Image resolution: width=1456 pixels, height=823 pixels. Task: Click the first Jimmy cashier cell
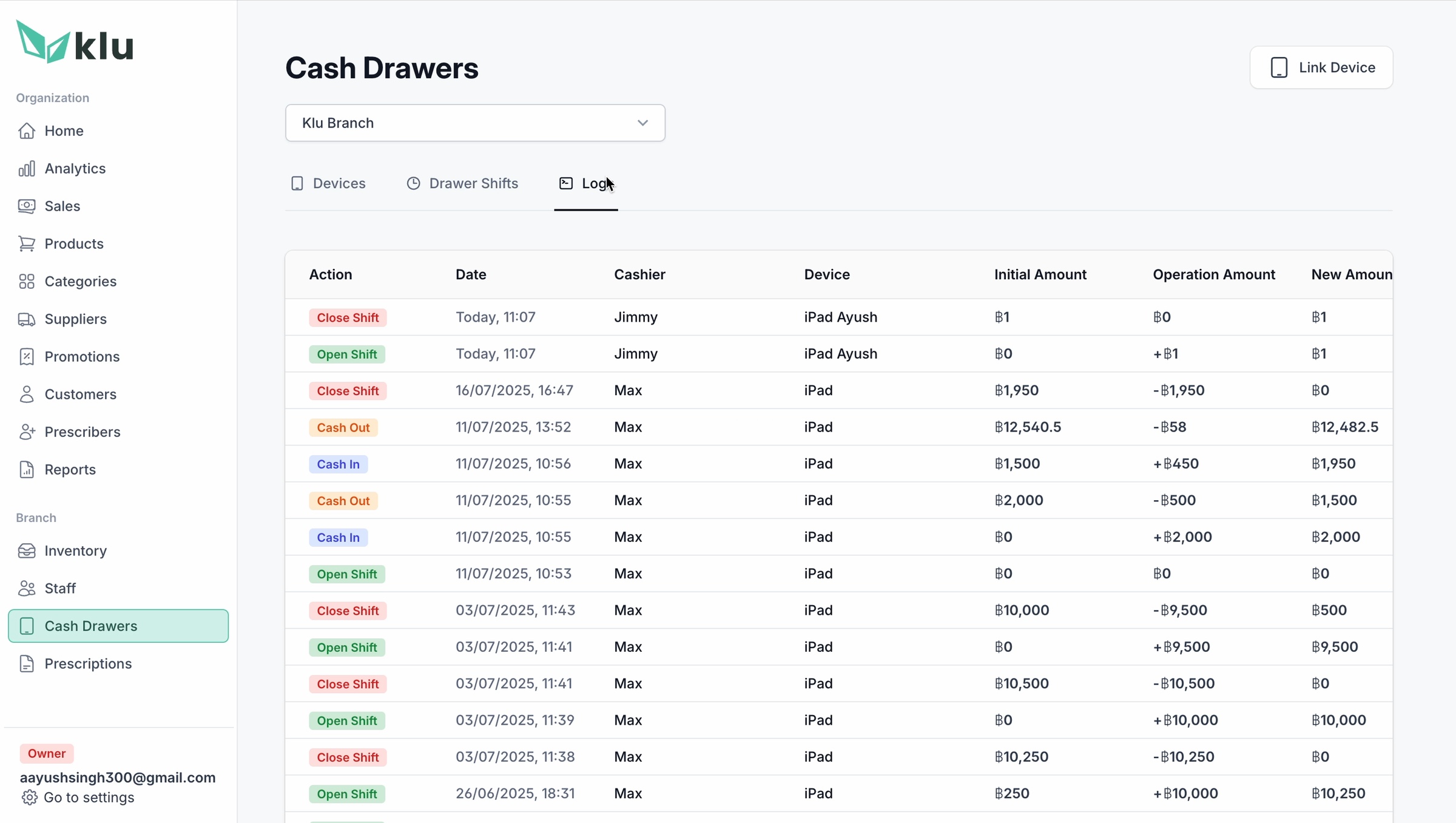click(x=636, y=317)
